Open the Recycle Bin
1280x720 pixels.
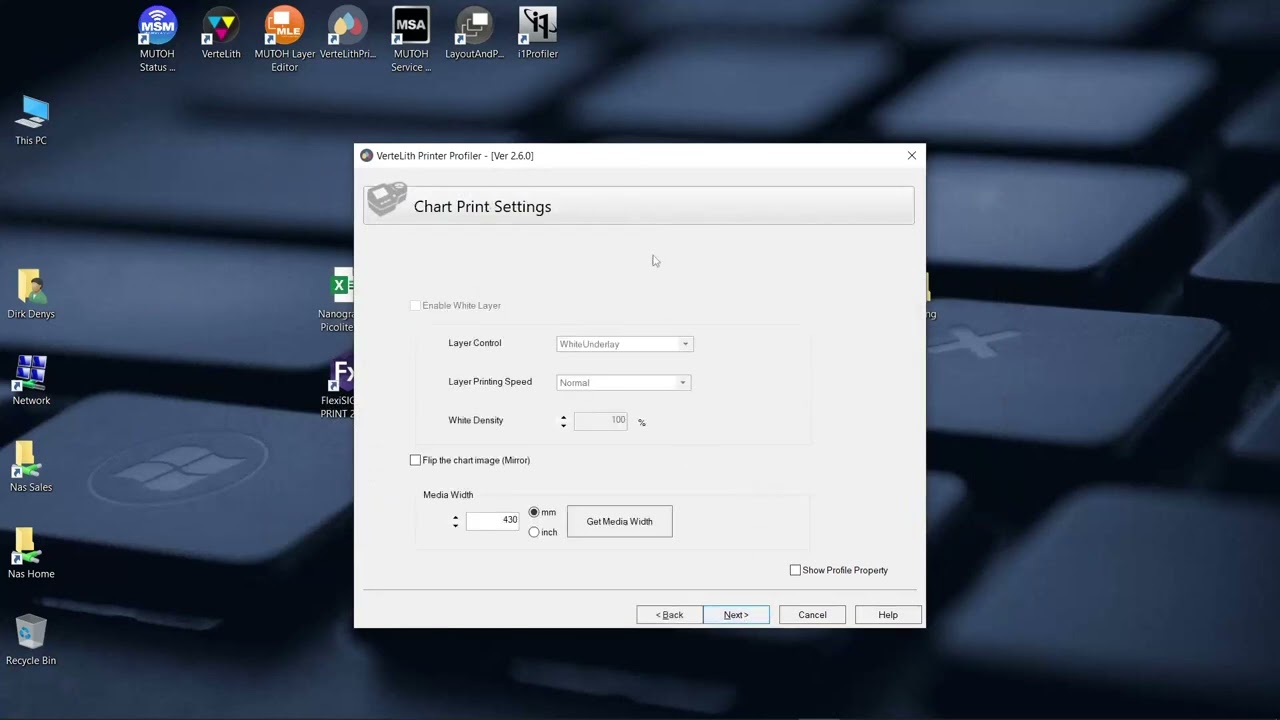(x=31, y=641)
